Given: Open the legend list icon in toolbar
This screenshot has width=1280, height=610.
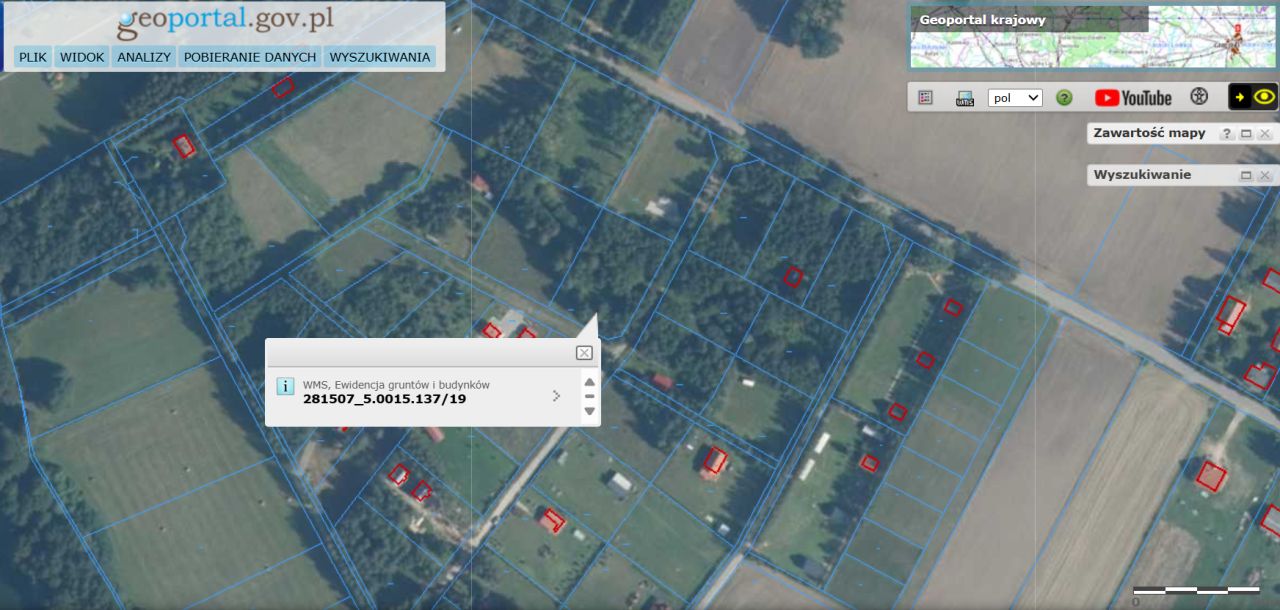Looking at the screenshot, I should 925,97.
